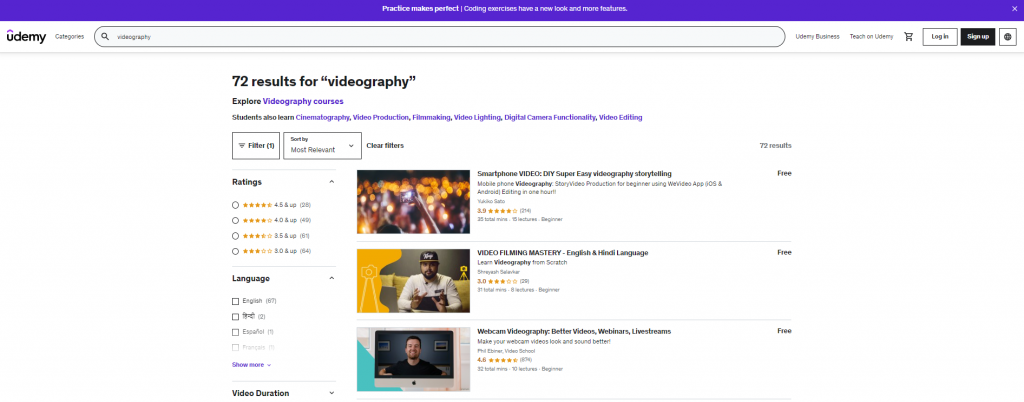1024x402 pixels.
Task: Go to Udemy Business
Action: tap(817, 37)
